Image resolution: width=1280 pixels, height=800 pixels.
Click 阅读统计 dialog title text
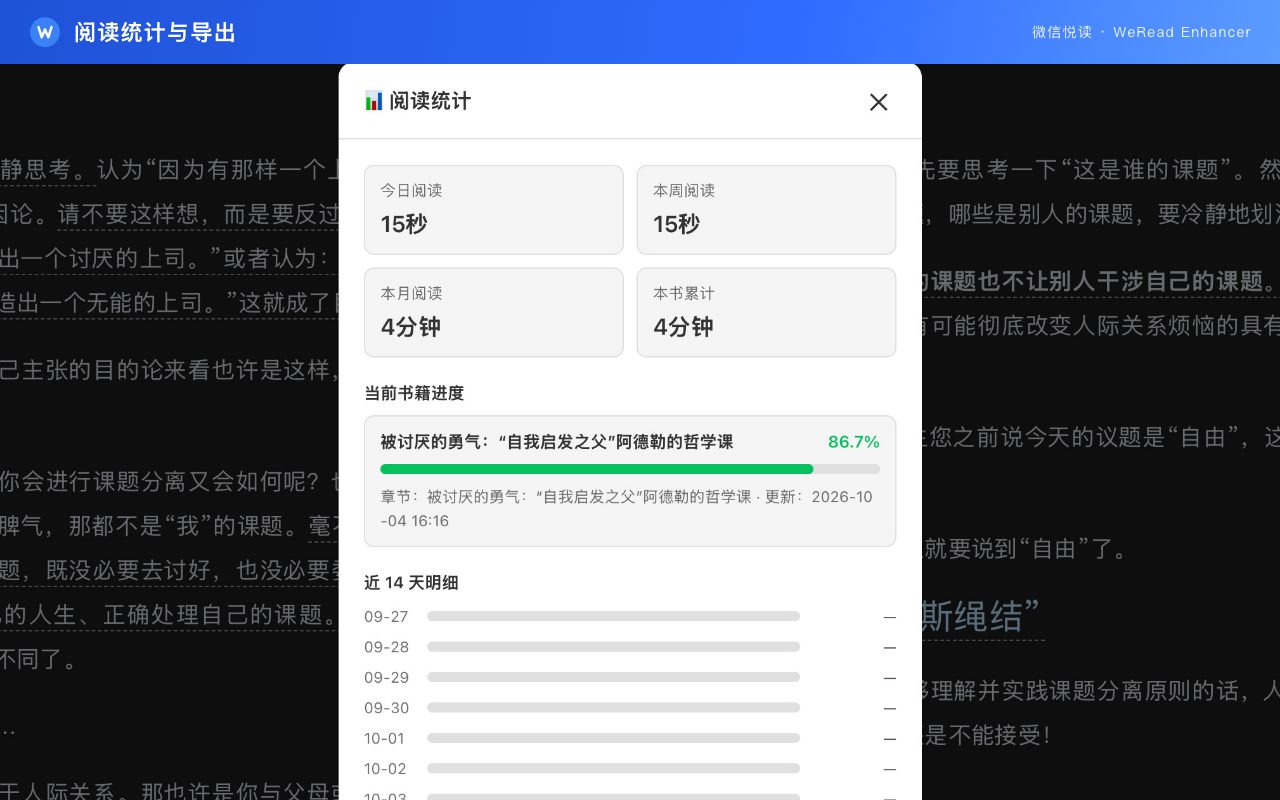tap(430, 101)
